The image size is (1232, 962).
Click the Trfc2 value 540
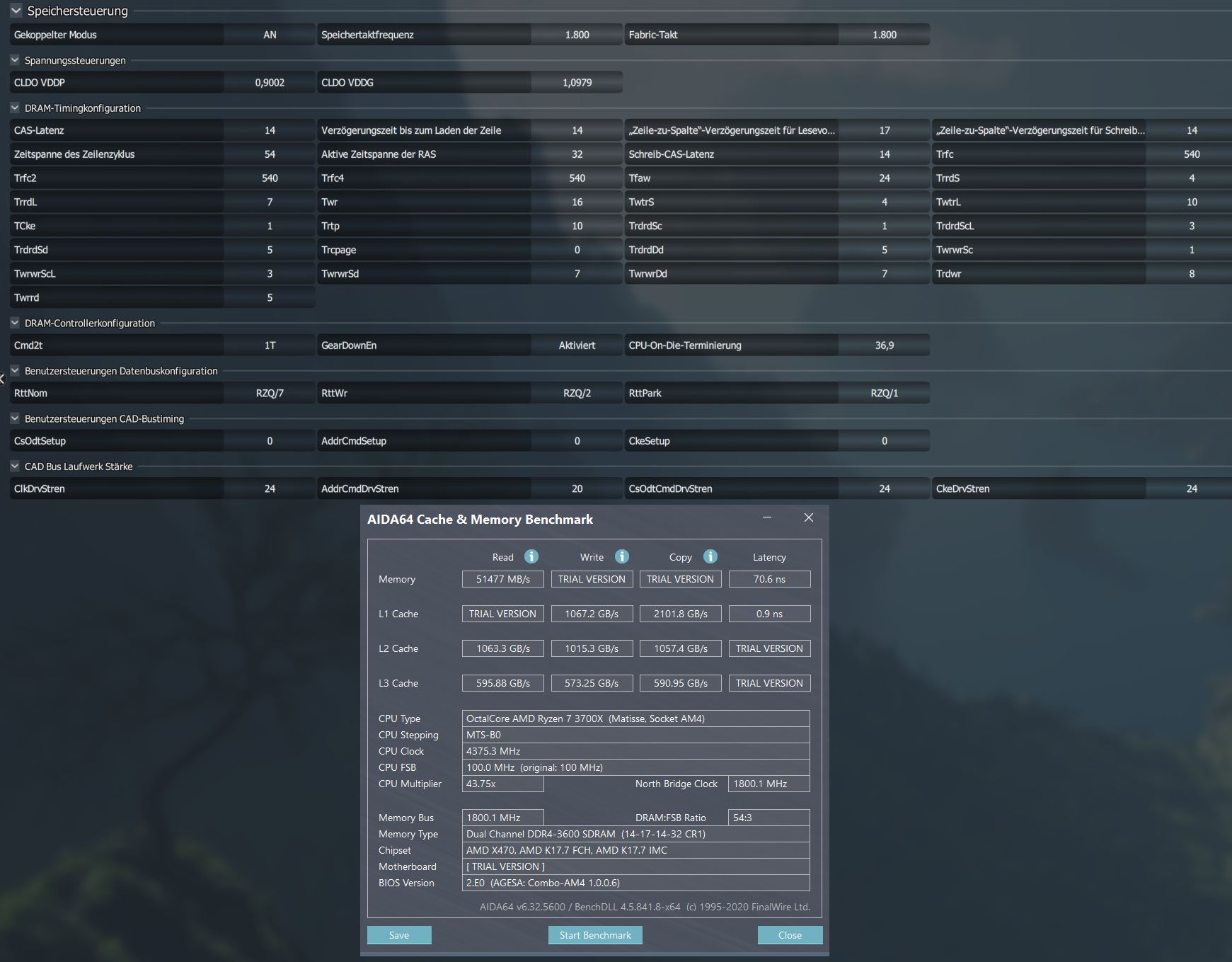pos(270,178)
